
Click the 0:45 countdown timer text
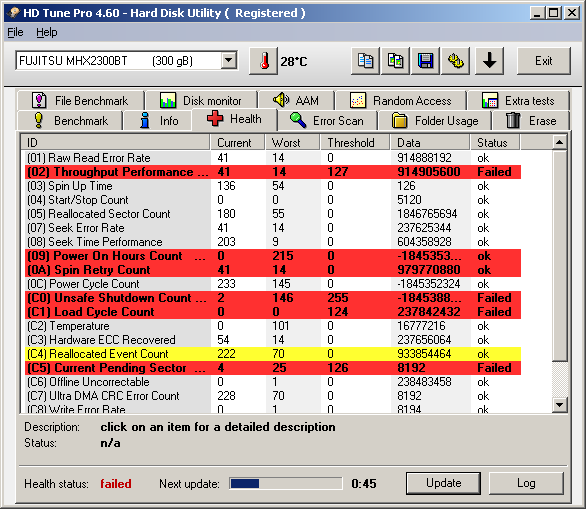click(x=364, y=484)
